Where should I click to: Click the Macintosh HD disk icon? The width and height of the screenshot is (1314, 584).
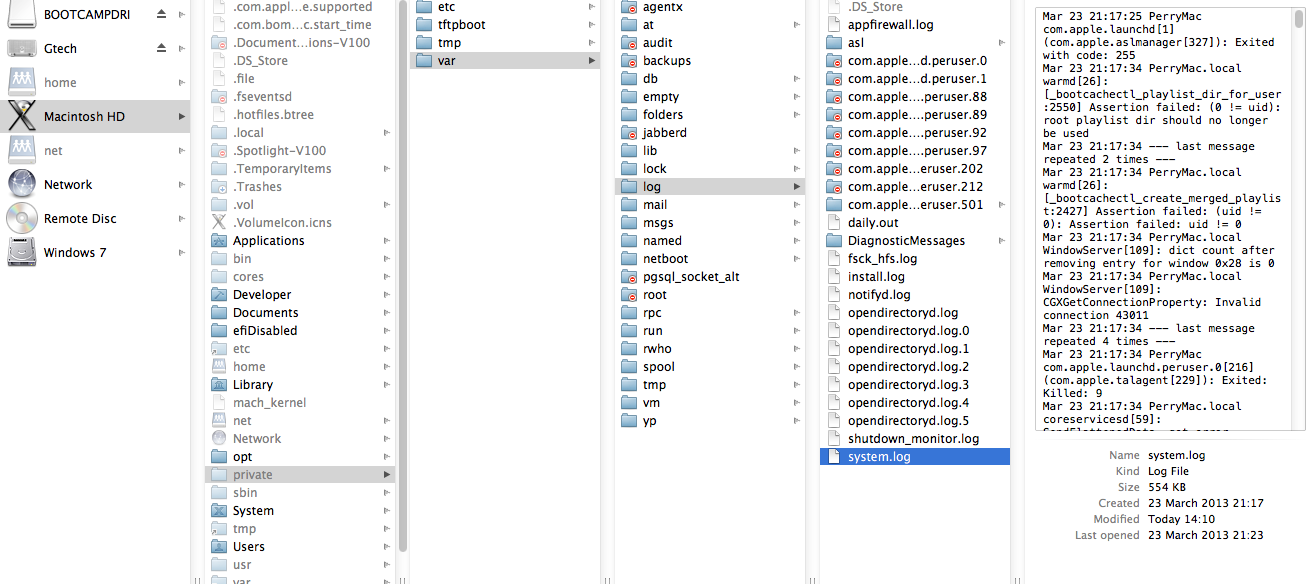[22, 116]
